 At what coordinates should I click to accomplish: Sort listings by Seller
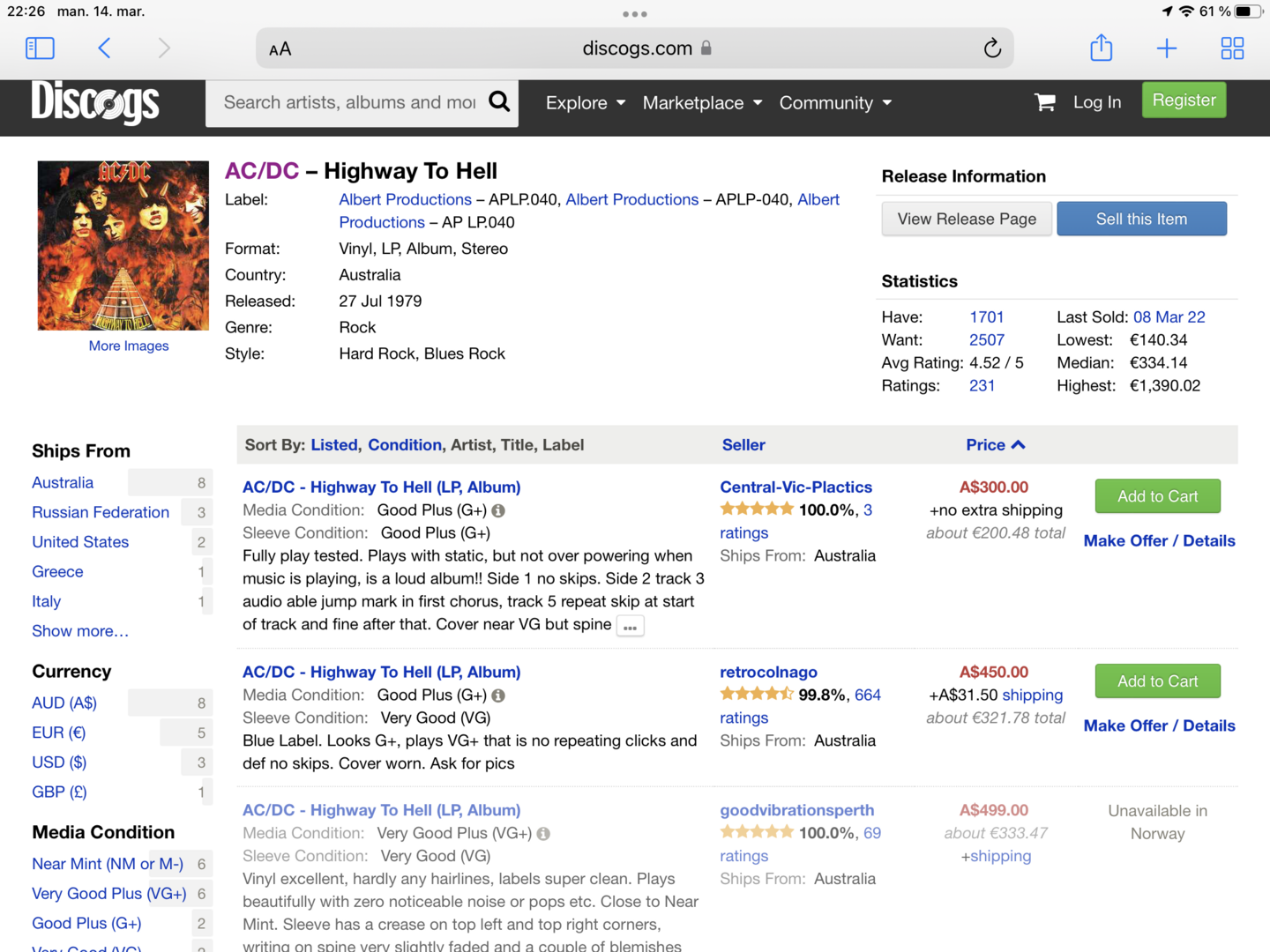743,445
